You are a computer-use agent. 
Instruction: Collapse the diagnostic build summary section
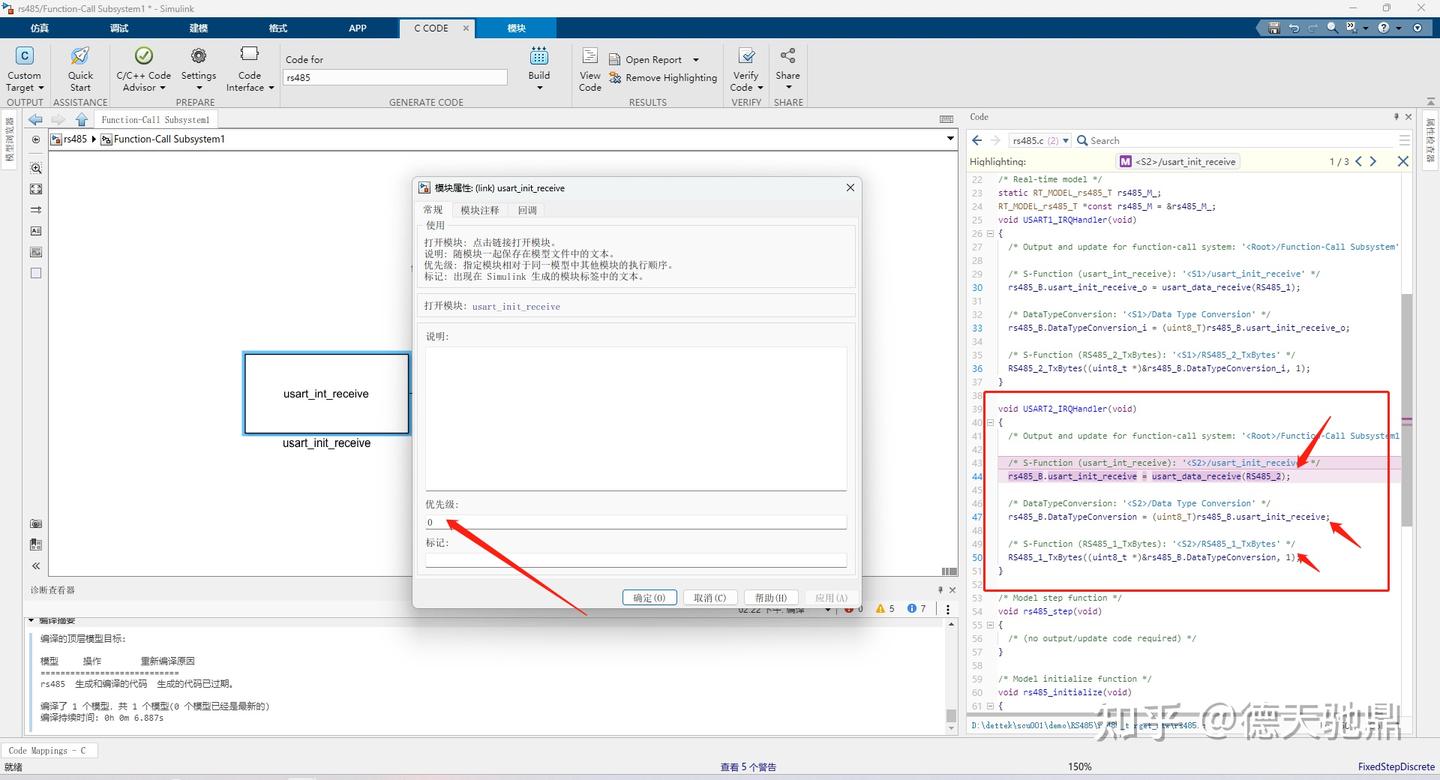(x=31, y=621)
